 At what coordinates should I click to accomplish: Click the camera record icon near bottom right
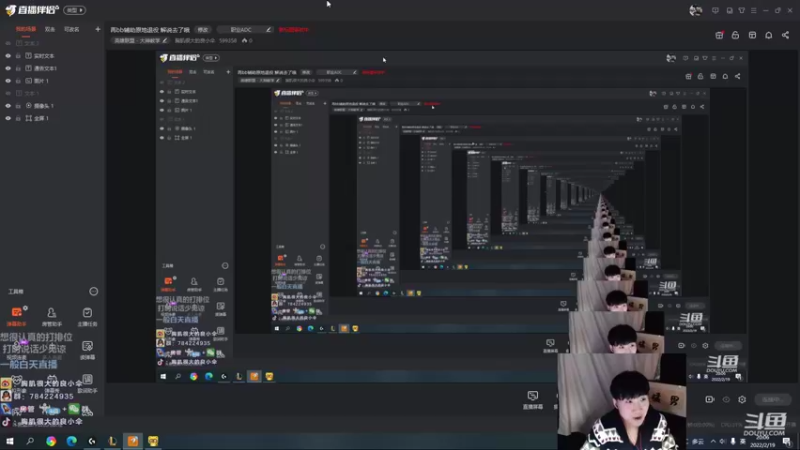tap(710, 399)
